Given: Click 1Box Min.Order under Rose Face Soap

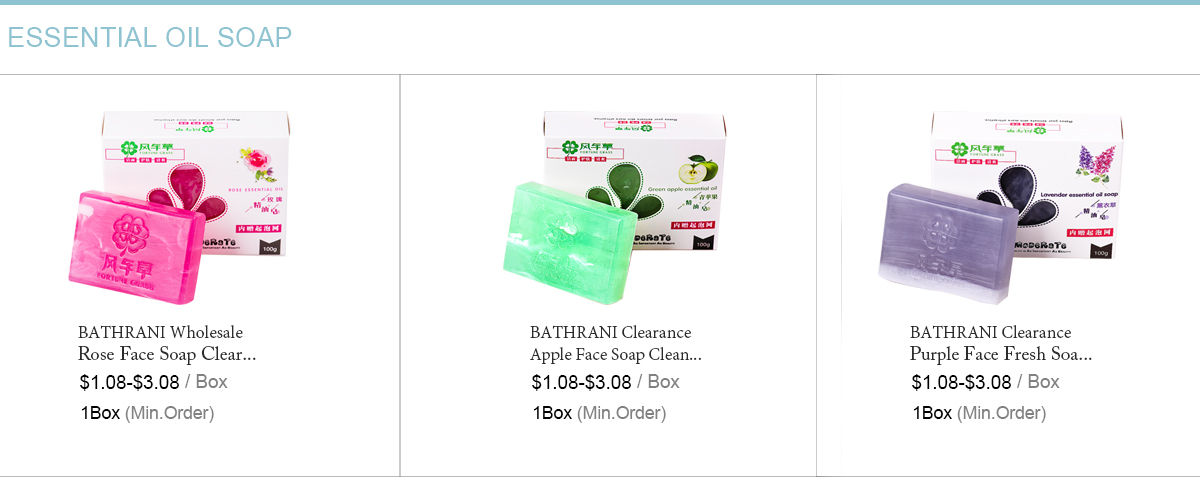Looking at the screenshot, I should 147,413.
